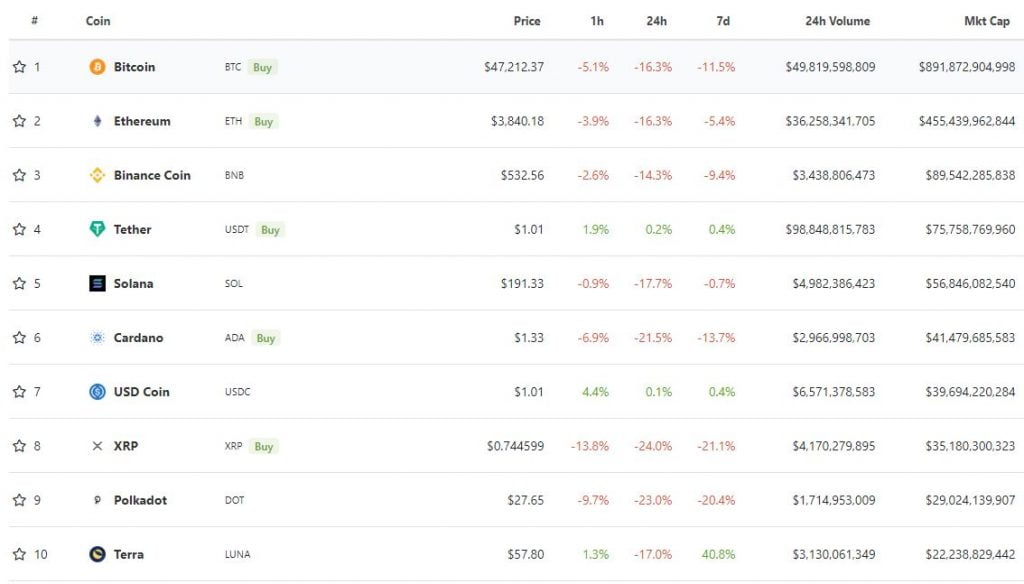Click the Terra logo icon

click(x=97, y=555)
